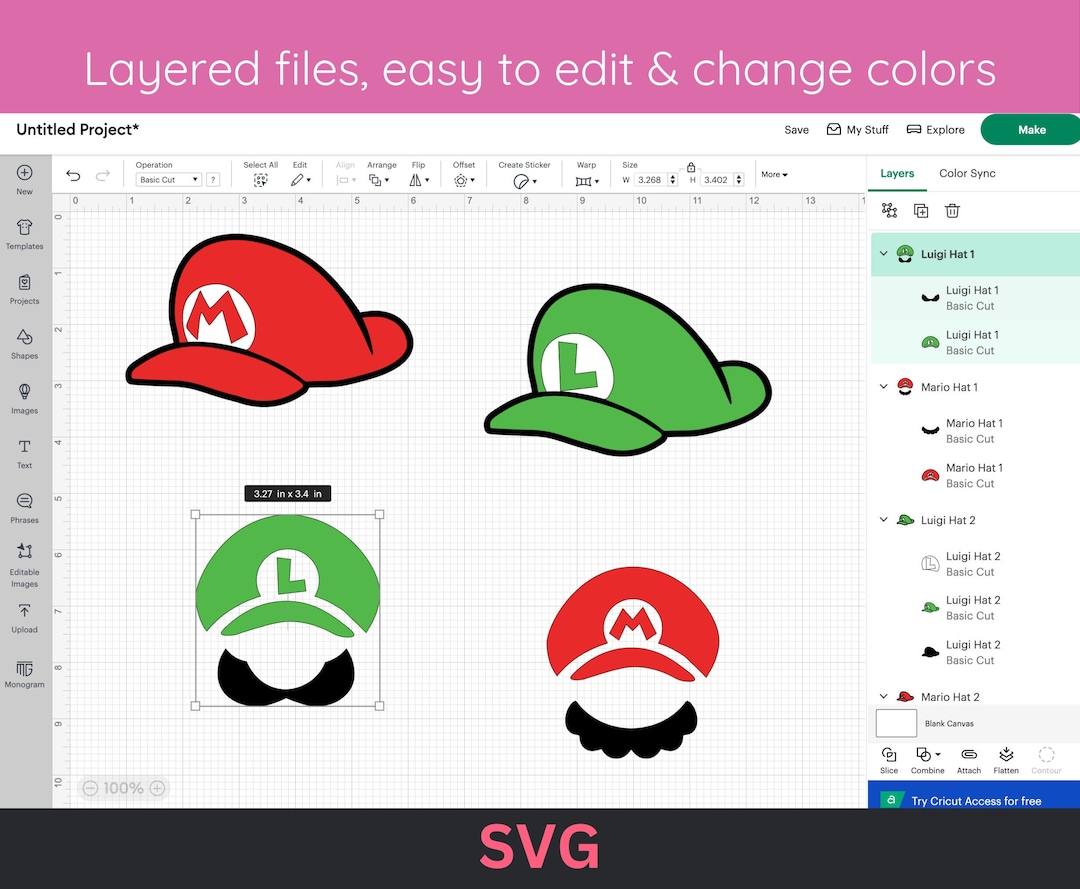Click Try Cricut Access for free banner
Image resolution: width=1080 pixels, height=889 pixels.
click(x=974, y=800)
